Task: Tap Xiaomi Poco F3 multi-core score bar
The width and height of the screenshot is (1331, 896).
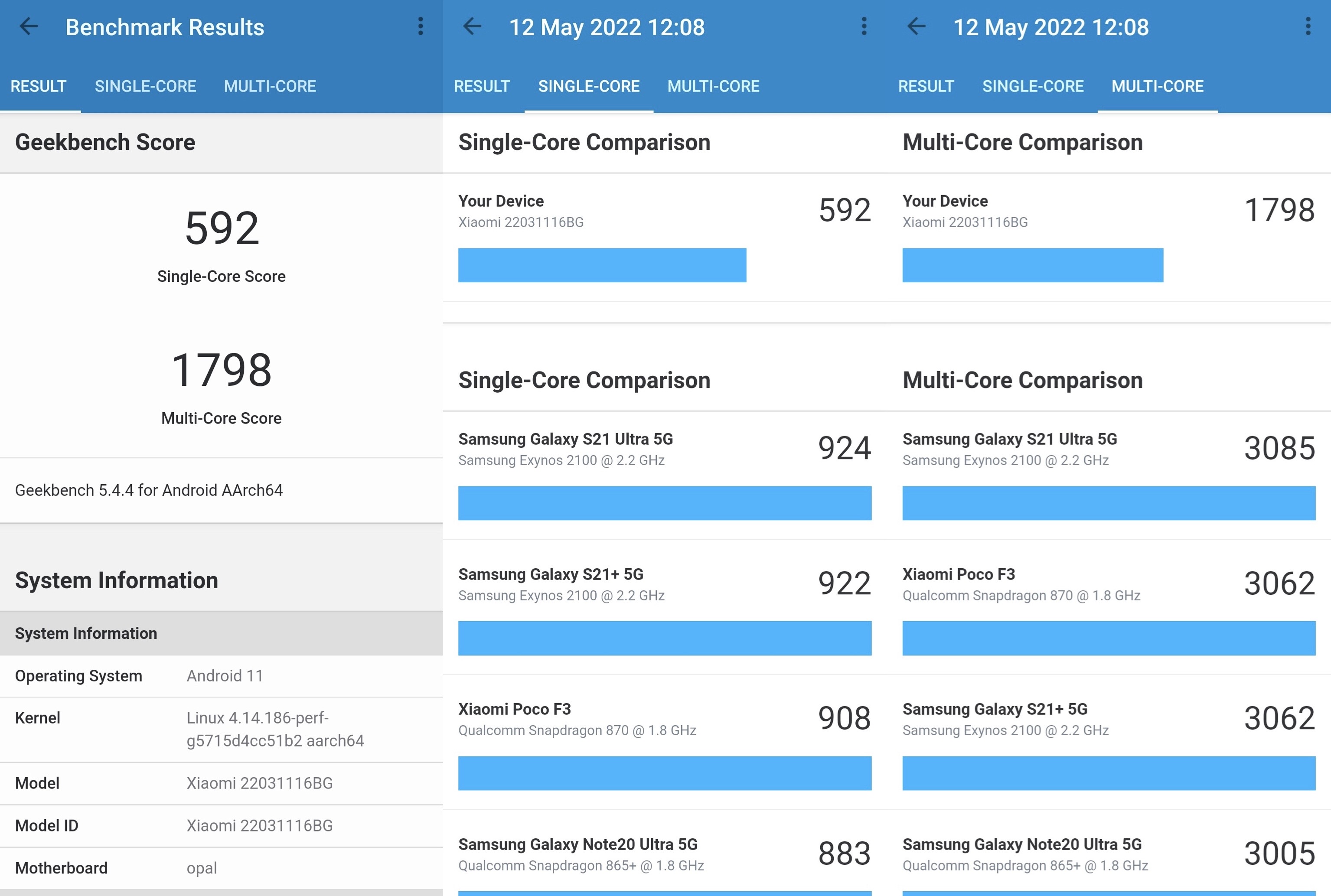Action: coord(1109,638)
